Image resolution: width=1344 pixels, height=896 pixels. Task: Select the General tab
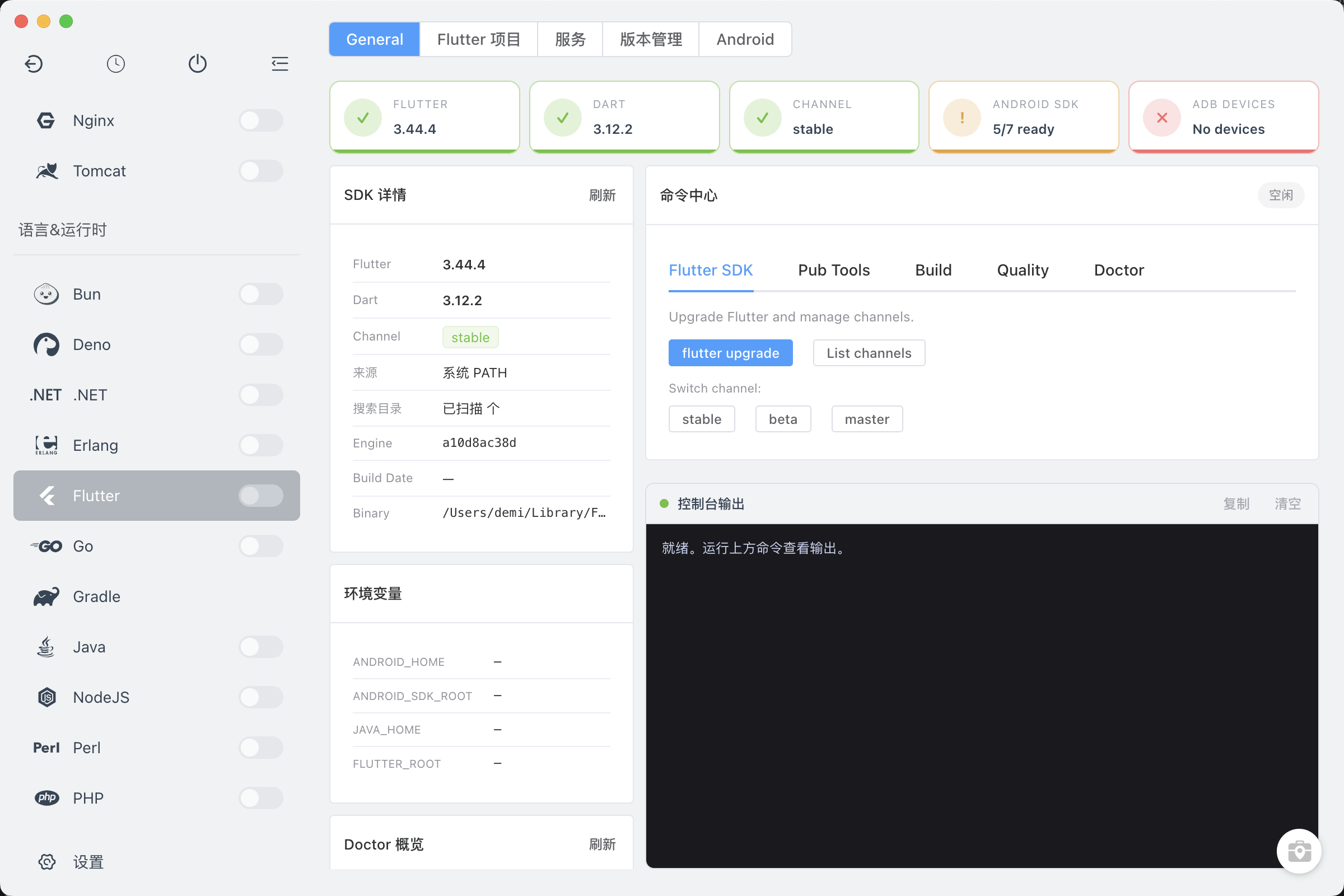point(375,39)
